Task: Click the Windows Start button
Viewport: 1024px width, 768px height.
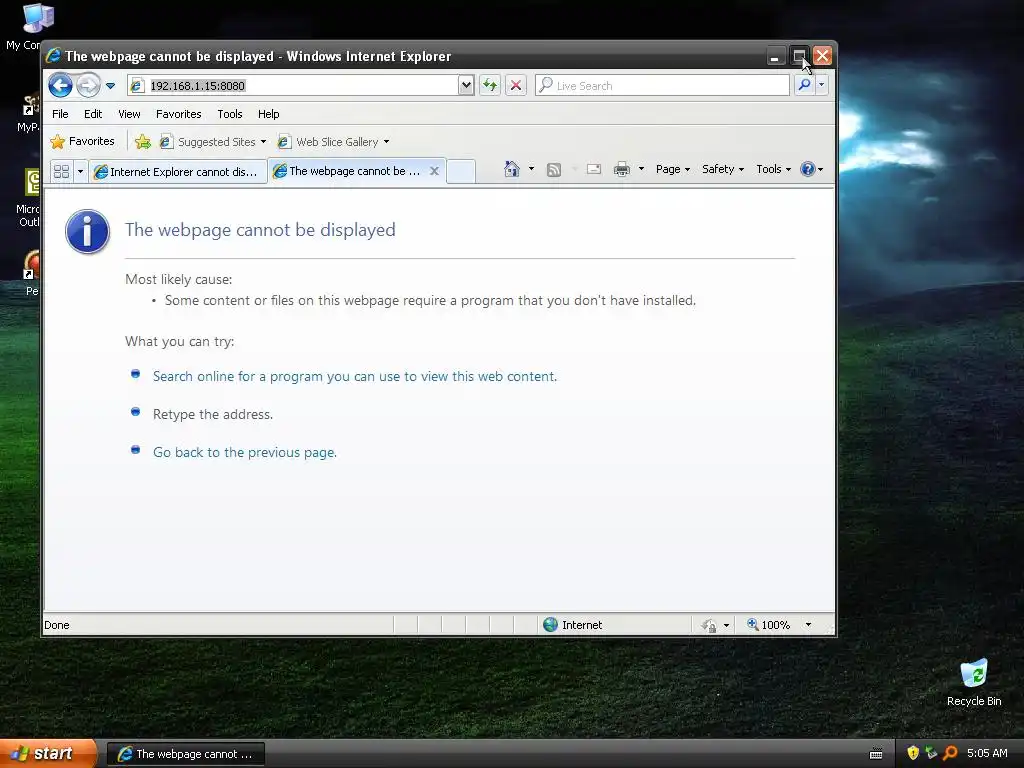Action: click(x=48, y=754)
